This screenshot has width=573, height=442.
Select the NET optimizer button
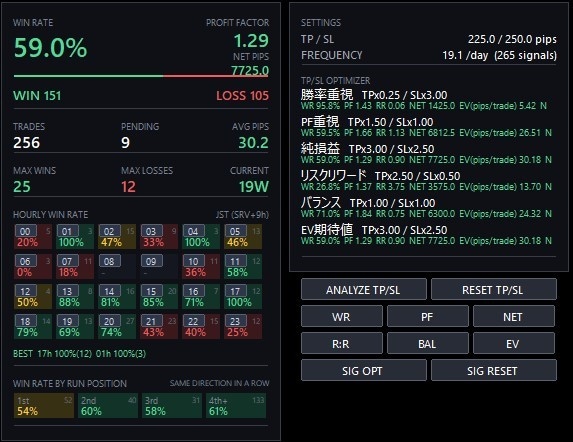pyautogui.click(x=514, y=317)
